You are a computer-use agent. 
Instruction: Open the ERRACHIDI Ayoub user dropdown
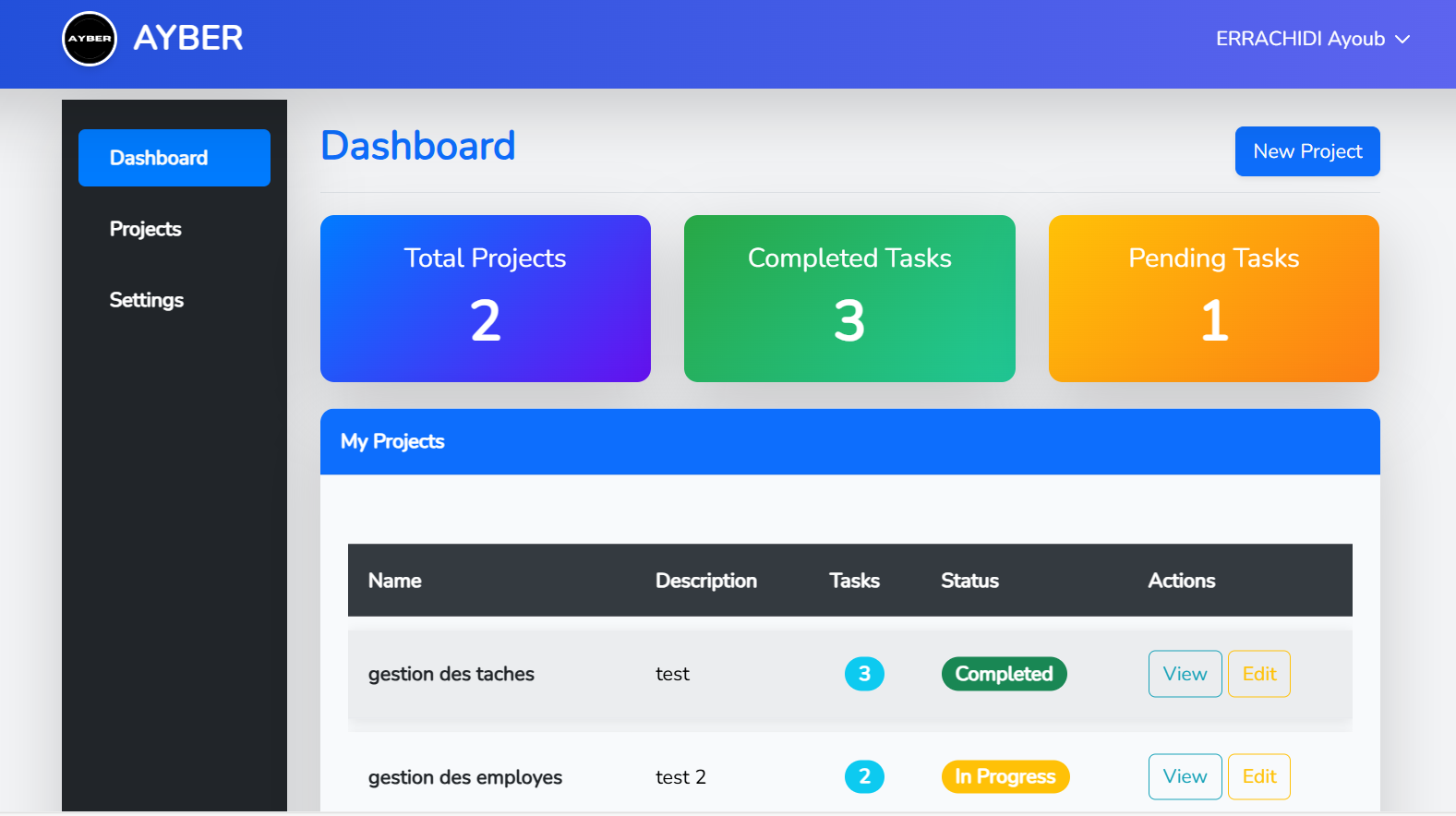click(x=1300, y=39)
